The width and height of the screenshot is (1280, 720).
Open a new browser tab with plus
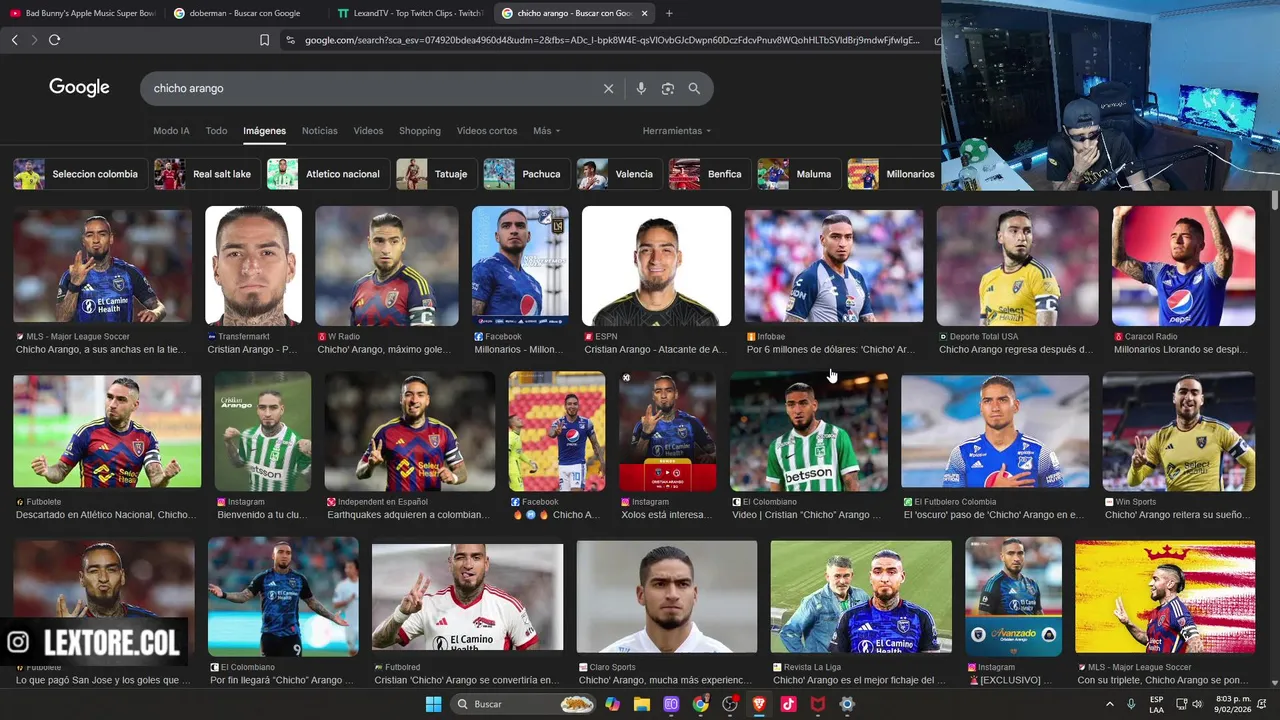coord(669,13)
